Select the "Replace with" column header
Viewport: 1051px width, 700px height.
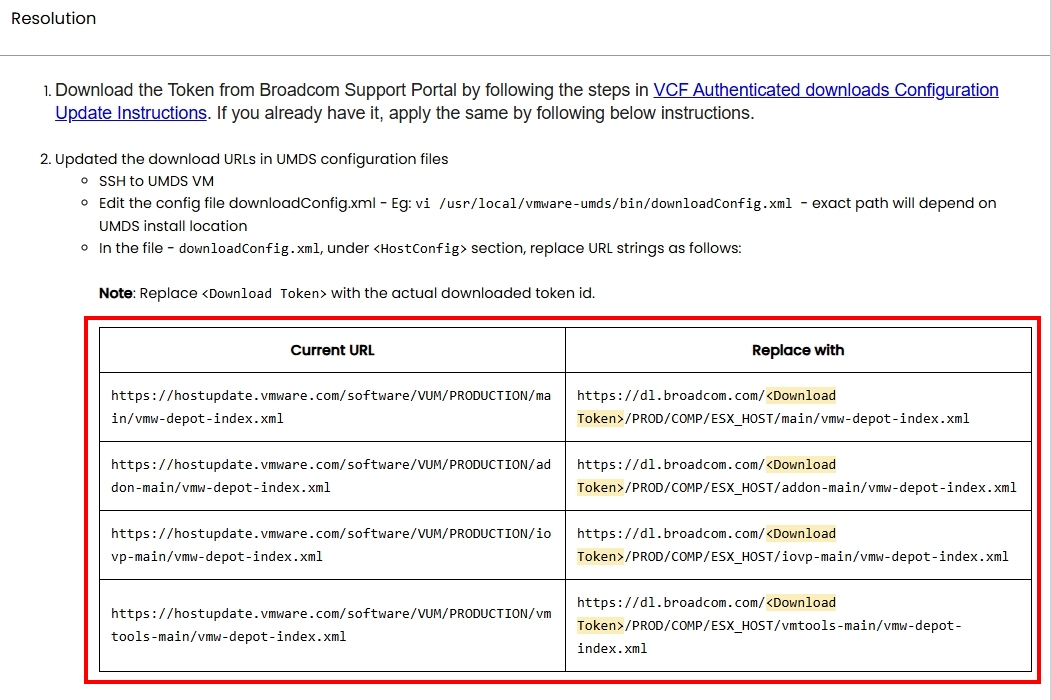798,350
